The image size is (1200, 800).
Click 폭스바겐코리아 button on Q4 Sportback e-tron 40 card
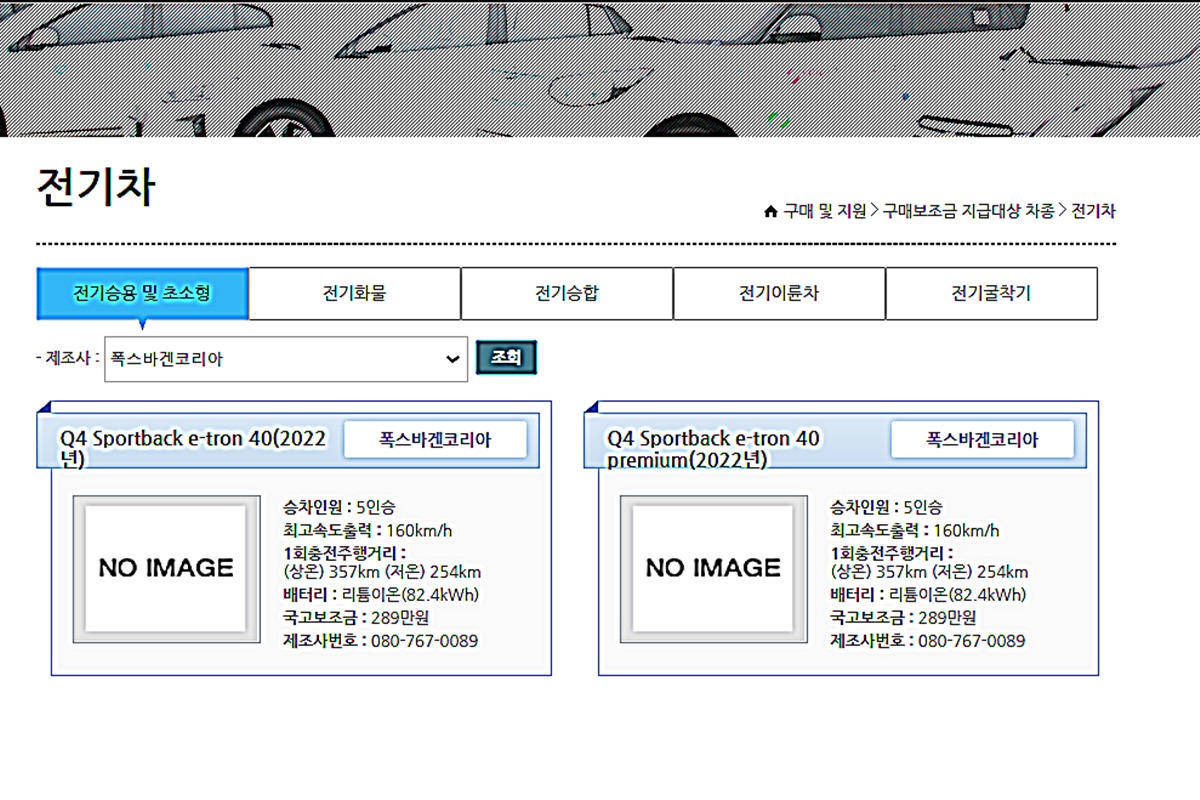click(x=435, y=440)
